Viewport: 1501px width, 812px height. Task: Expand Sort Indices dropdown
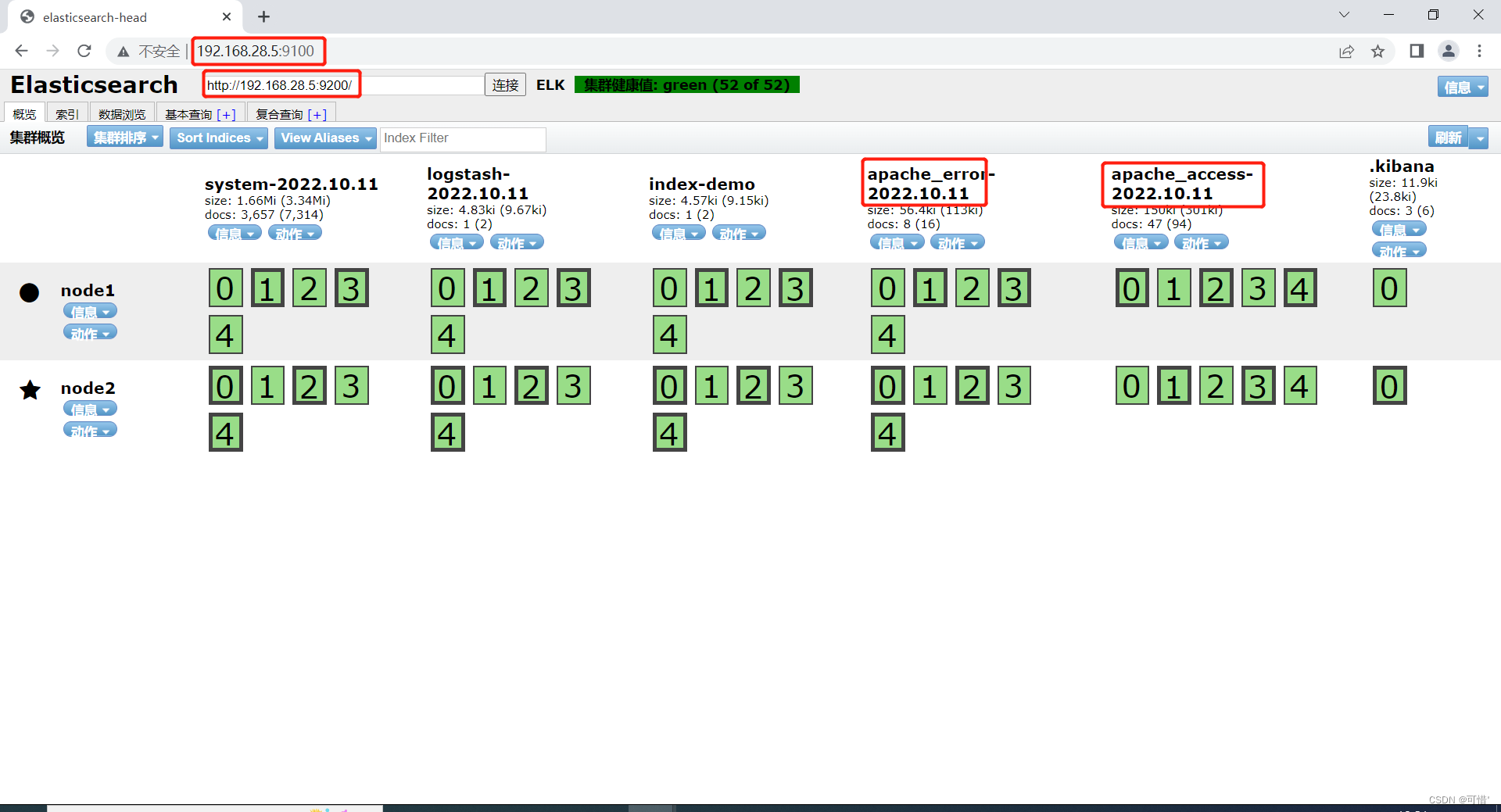(x=219, y=138)
